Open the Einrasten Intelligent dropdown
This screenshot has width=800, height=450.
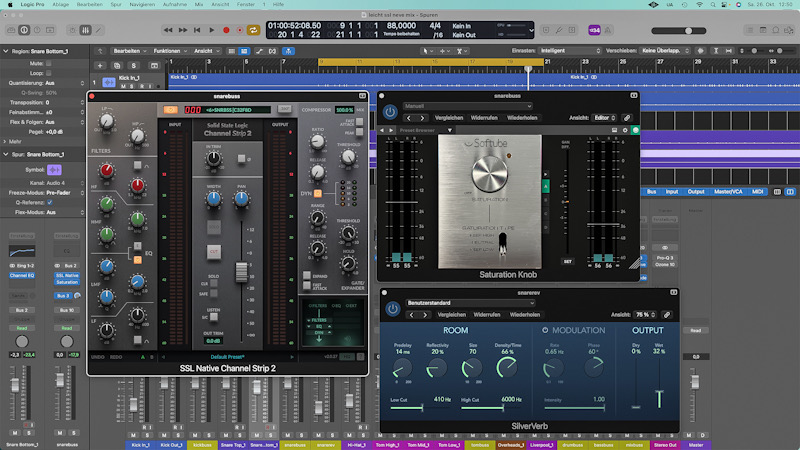(570, 51)
